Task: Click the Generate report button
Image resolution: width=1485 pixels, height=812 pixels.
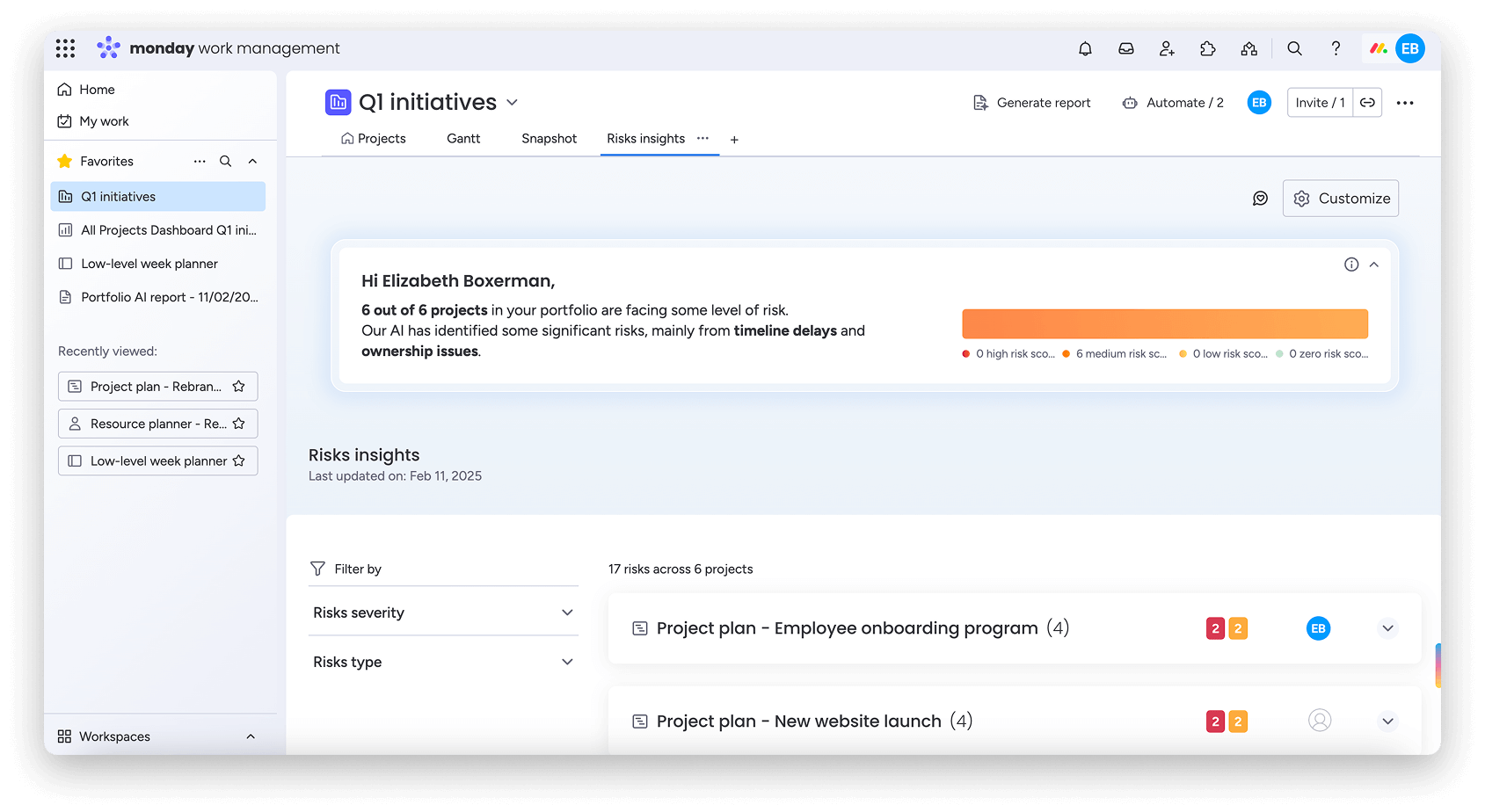Action: (x=1033, y=102)
